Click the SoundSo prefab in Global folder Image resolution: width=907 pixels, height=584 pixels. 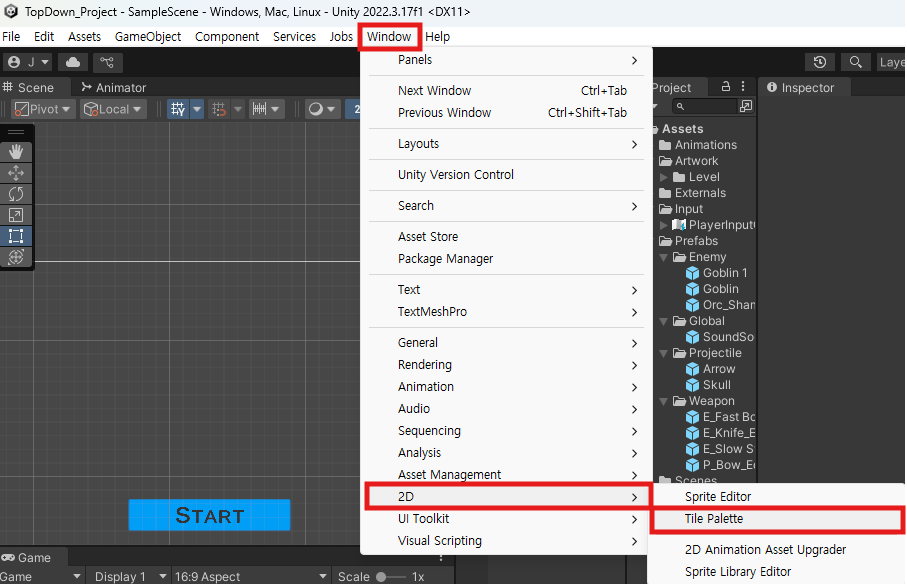720,337
